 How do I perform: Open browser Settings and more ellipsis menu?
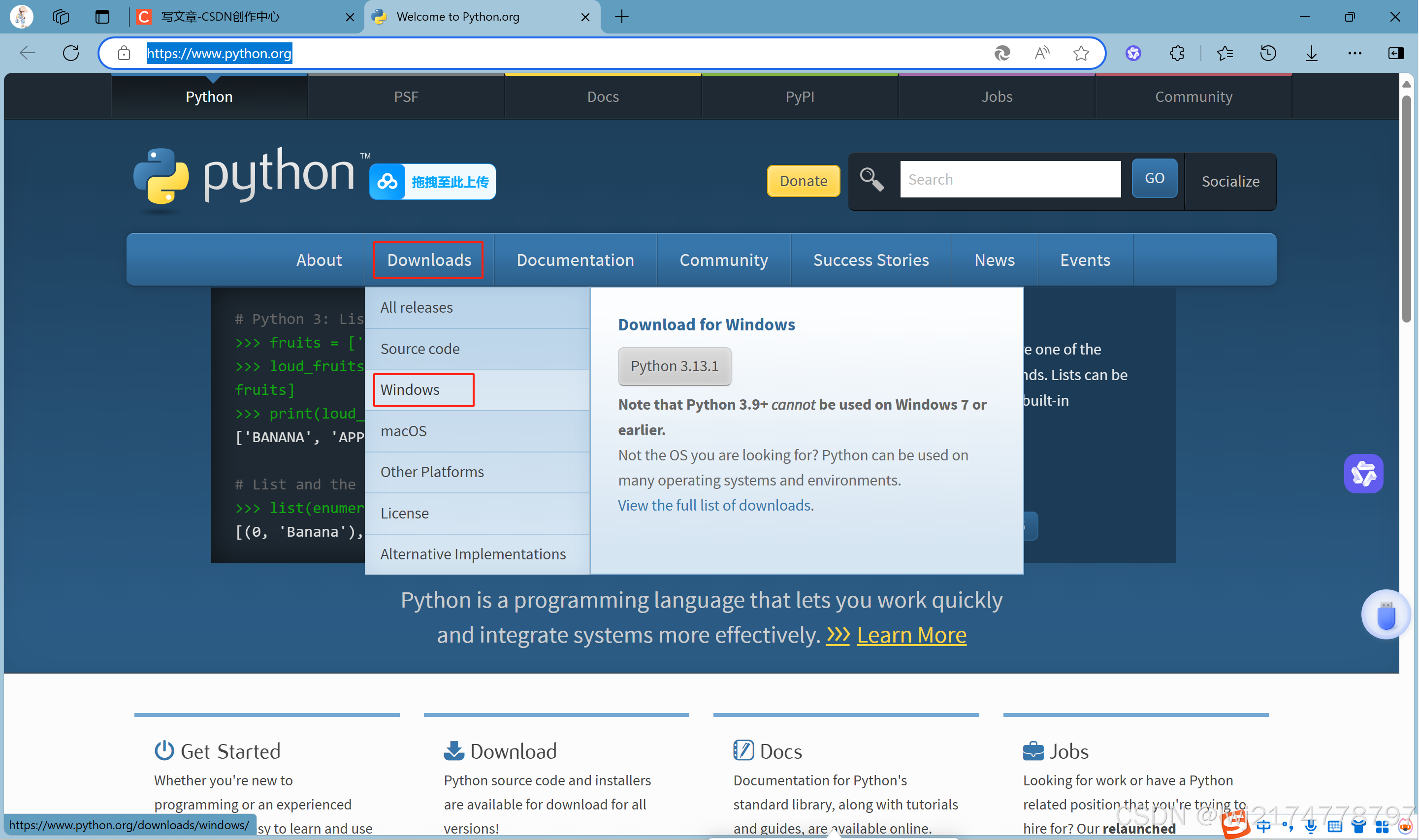[x=1354, y=53]
